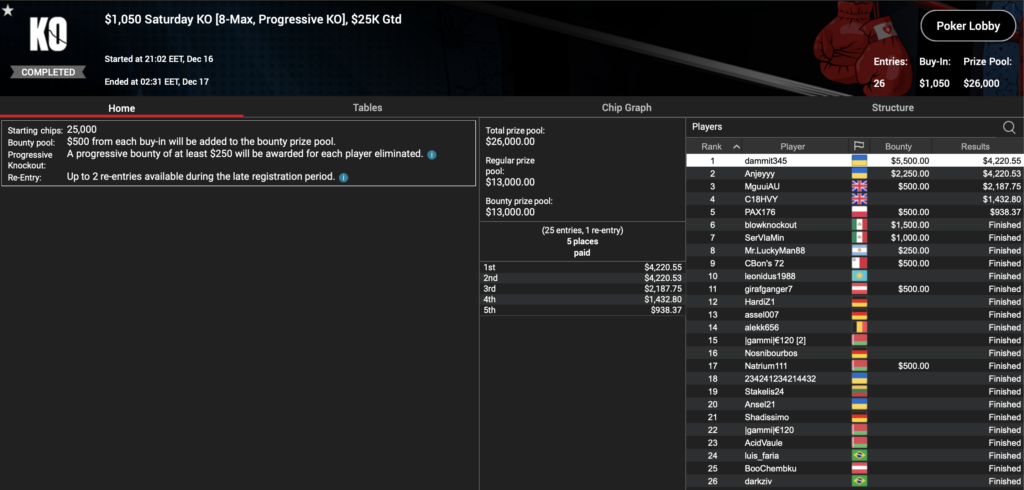
Task: Click the Progressive Knockout info icon
Action: click(431, 154)
